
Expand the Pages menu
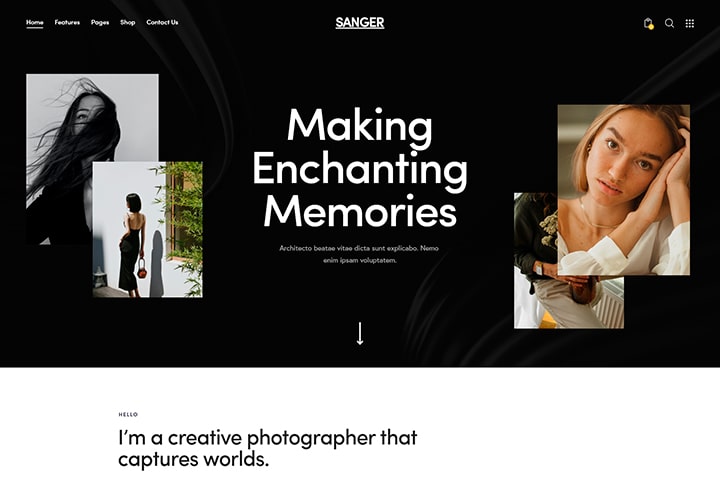(100, 22)
